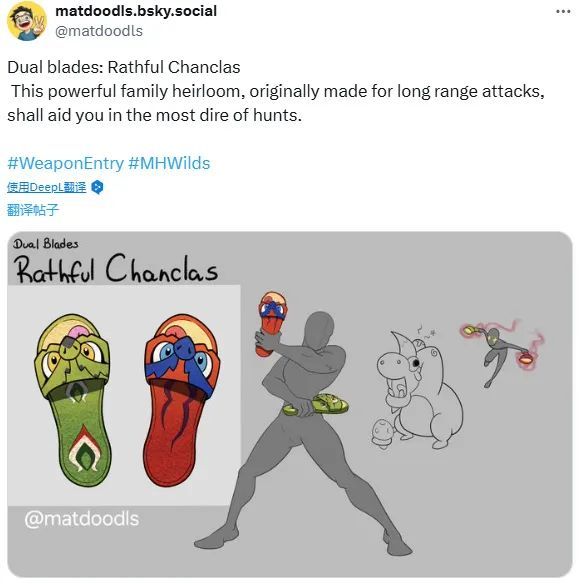The image size is (586, 584).
Task: Open the #WeaponEntry hashtag
Action: [x=65, y=163]
